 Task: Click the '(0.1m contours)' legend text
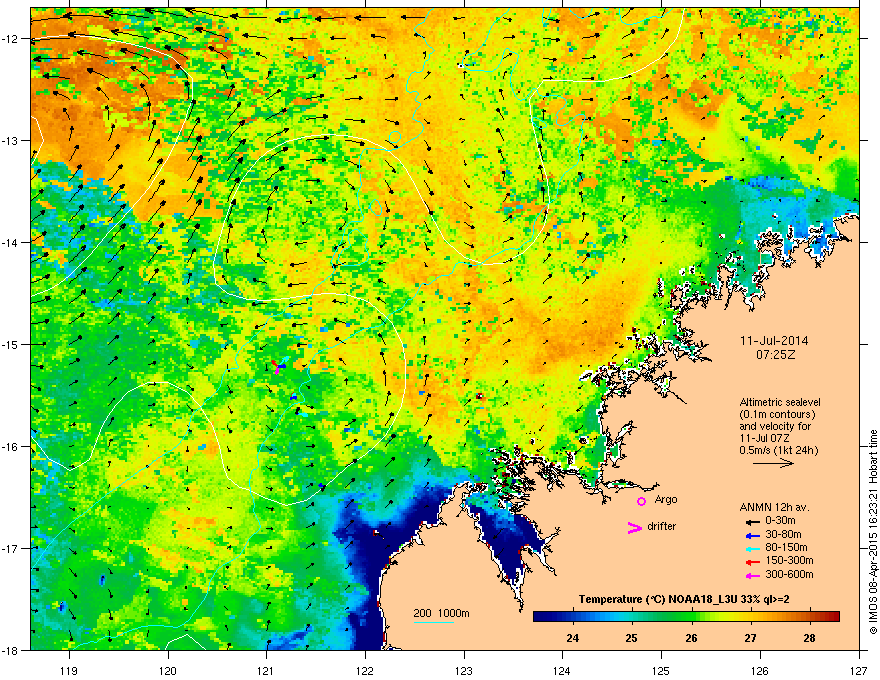tap(777, 414)
